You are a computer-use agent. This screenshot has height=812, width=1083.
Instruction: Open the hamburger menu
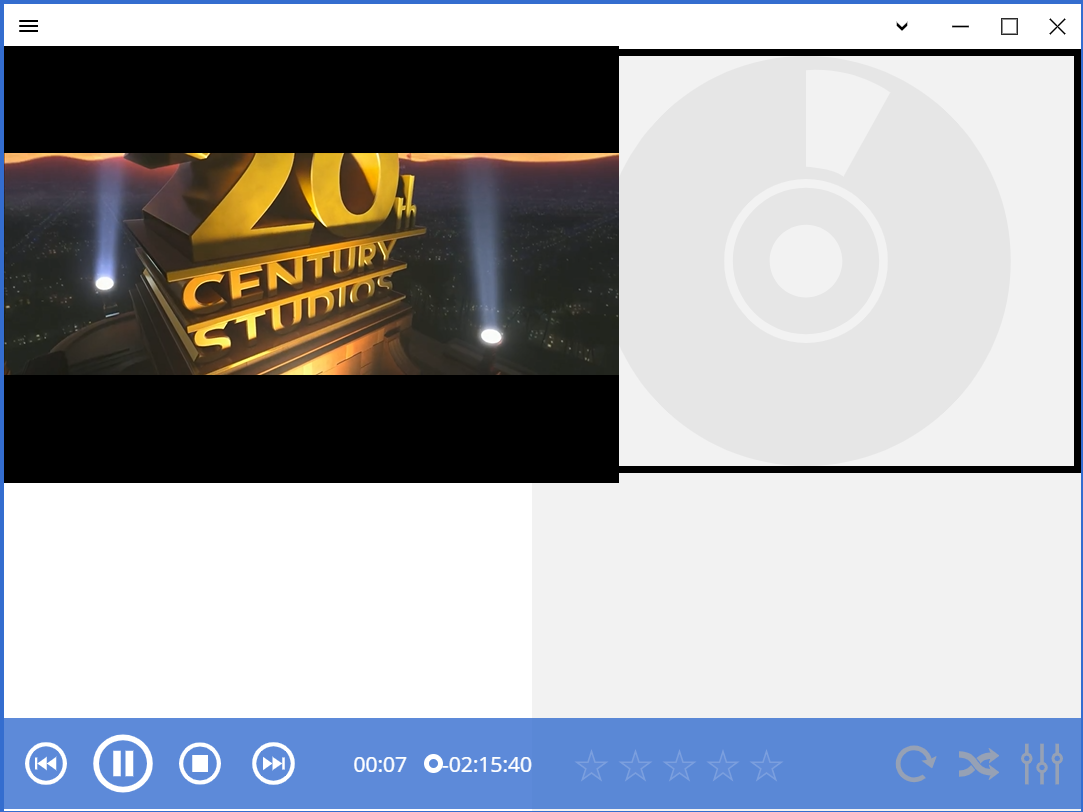tap(28, 27)
